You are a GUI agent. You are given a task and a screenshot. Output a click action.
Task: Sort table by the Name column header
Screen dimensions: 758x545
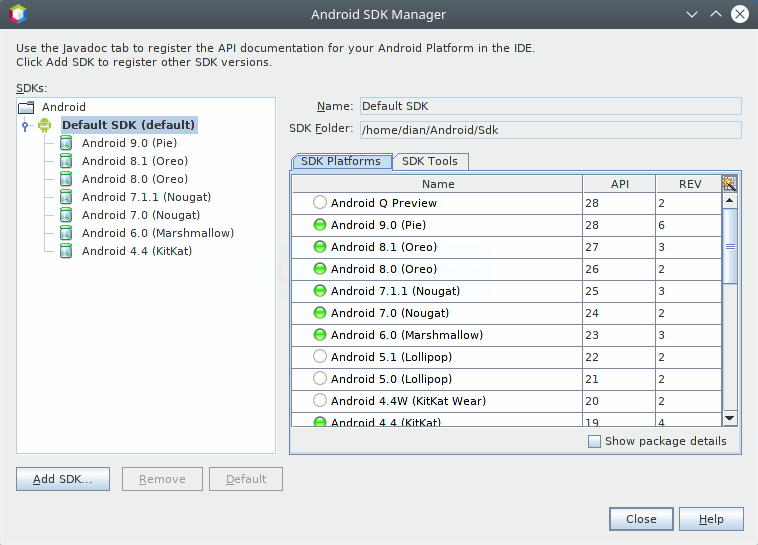tap(437, 184)
